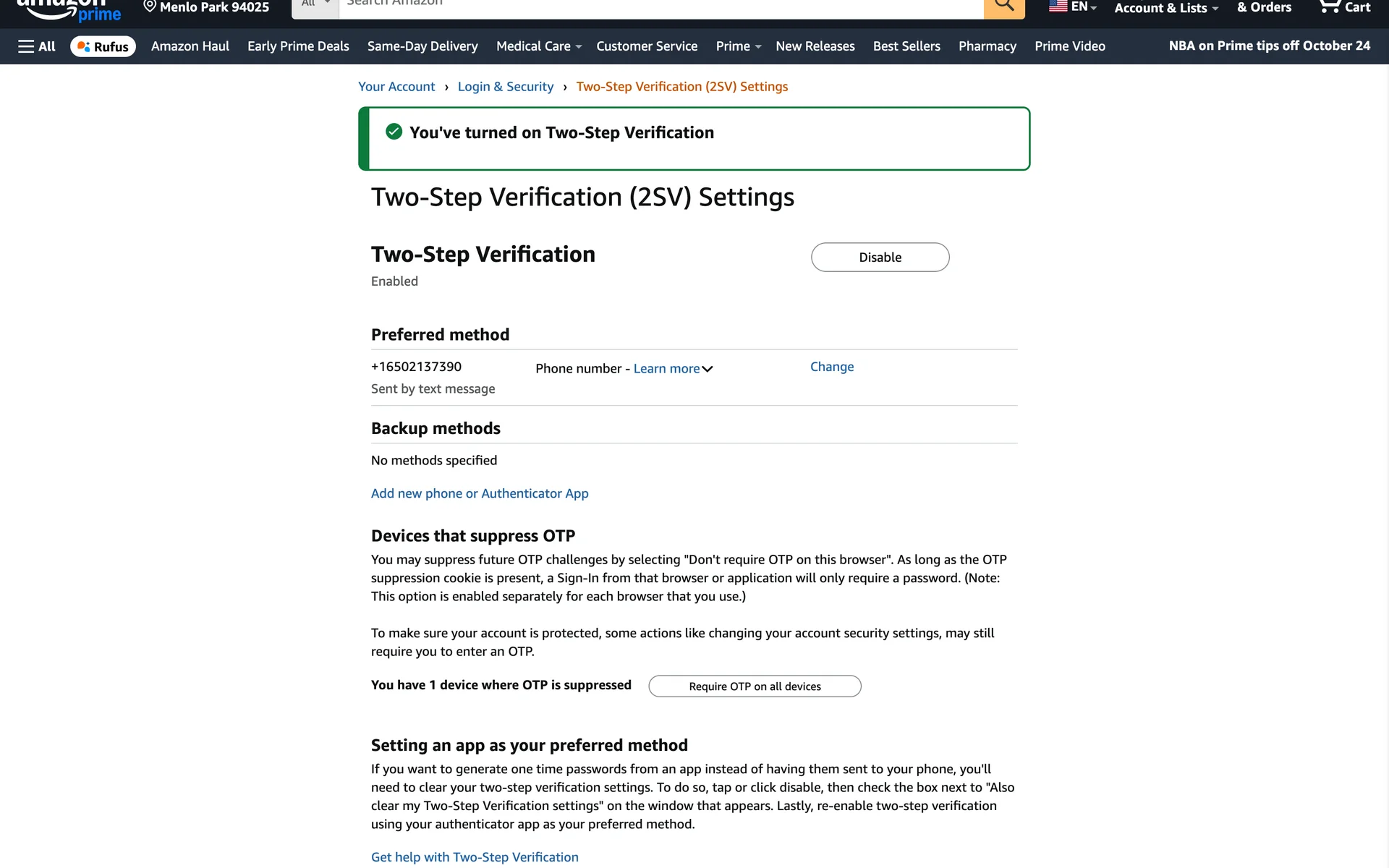Expand the Learn more chevron
1389x868 pixels.
[708, 369]
